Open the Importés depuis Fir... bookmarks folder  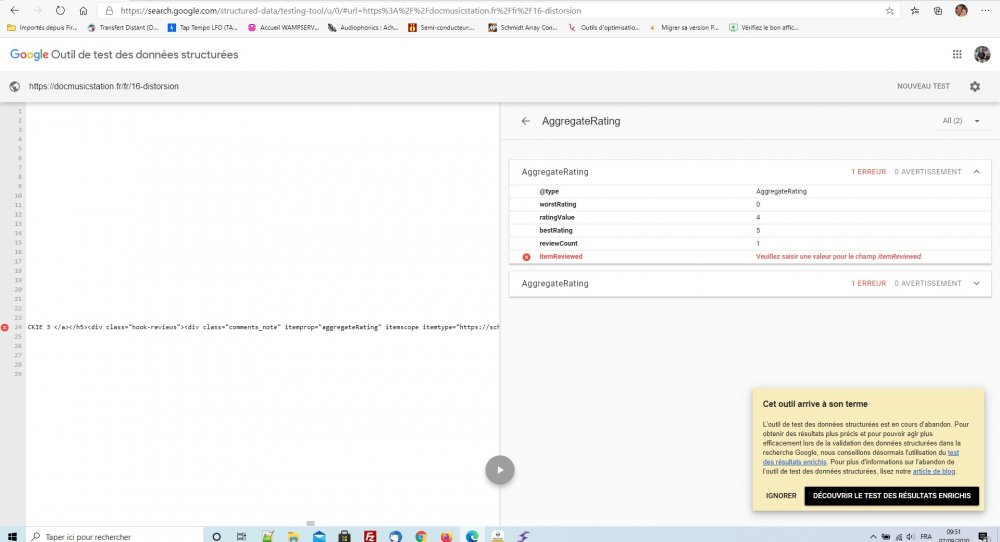point(41,27)
